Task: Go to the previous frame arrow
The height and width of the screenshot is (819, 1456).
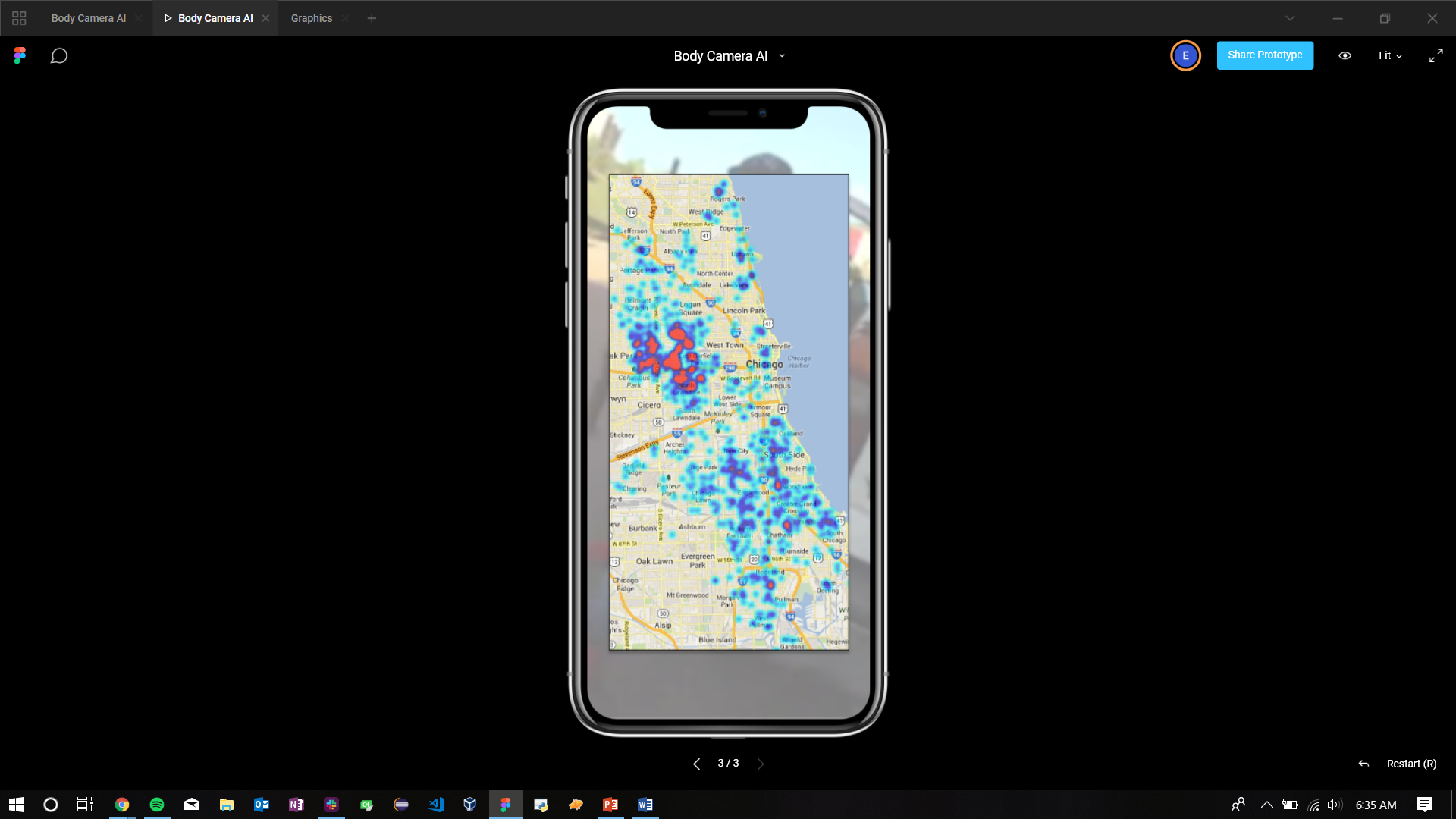Action: pyautogui.click(x=696, y=764)
